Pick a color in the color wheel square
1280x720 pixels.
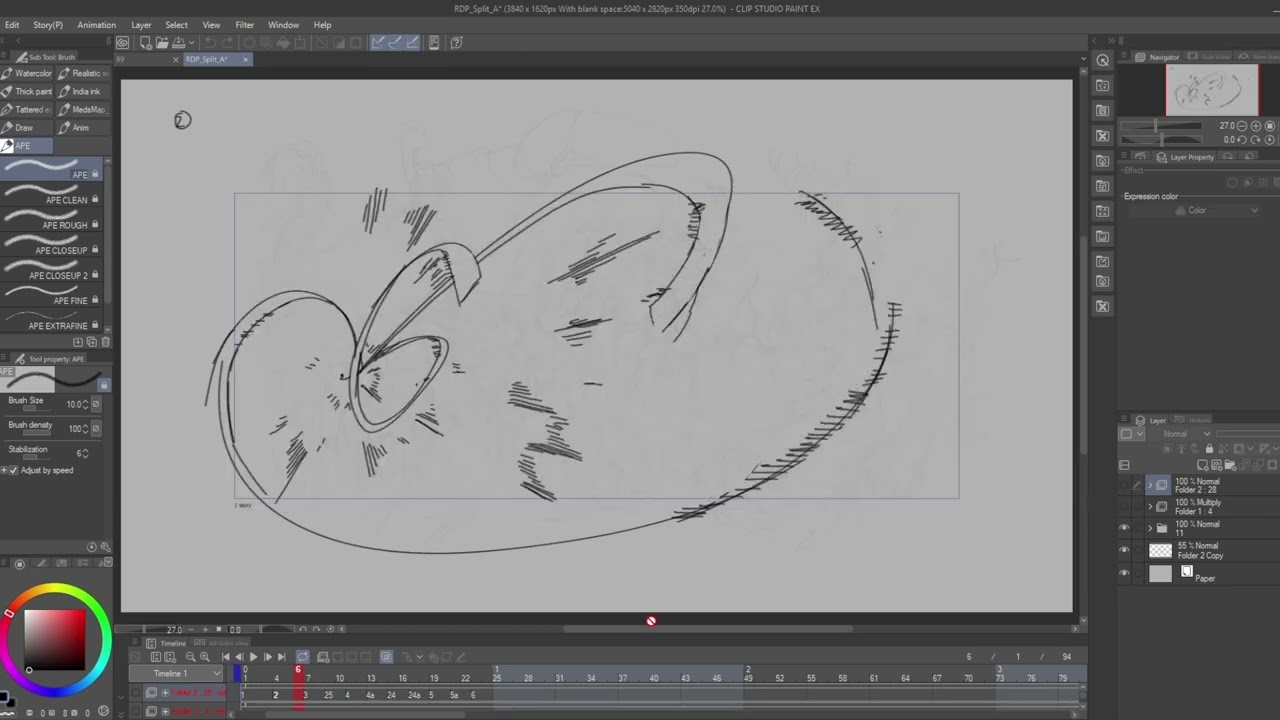(55, 640)
